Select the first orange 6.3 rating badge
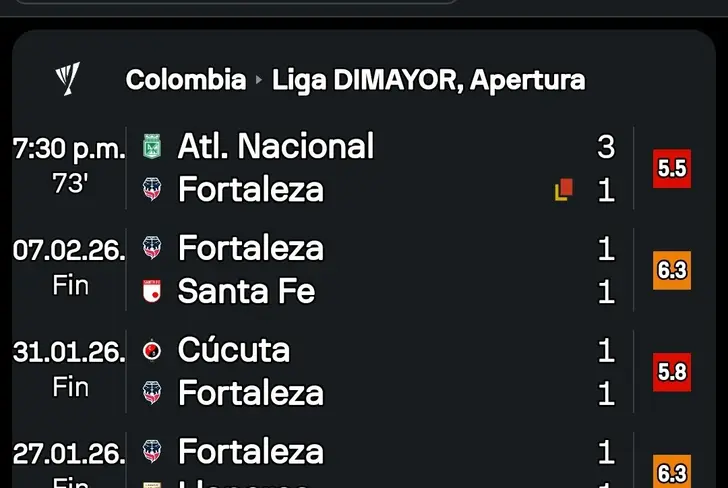Viewport: 728px width, 488px height. tap(672, 270)
